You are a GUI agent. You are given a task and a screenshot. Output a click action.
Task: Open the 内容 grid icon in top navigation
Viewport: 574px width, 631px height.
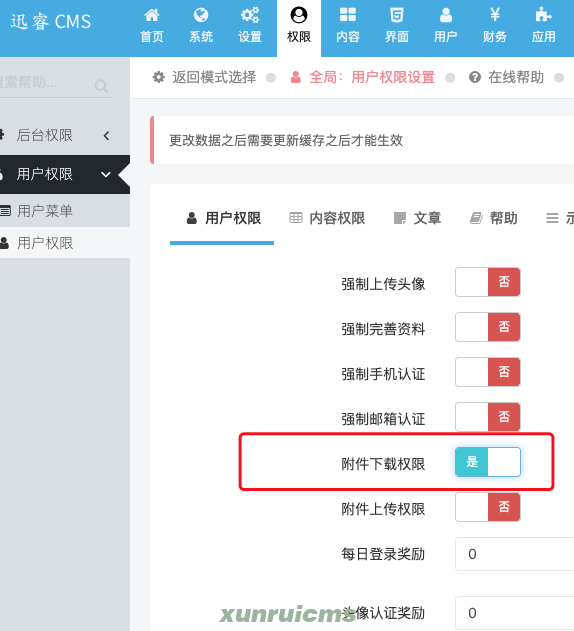348,15
